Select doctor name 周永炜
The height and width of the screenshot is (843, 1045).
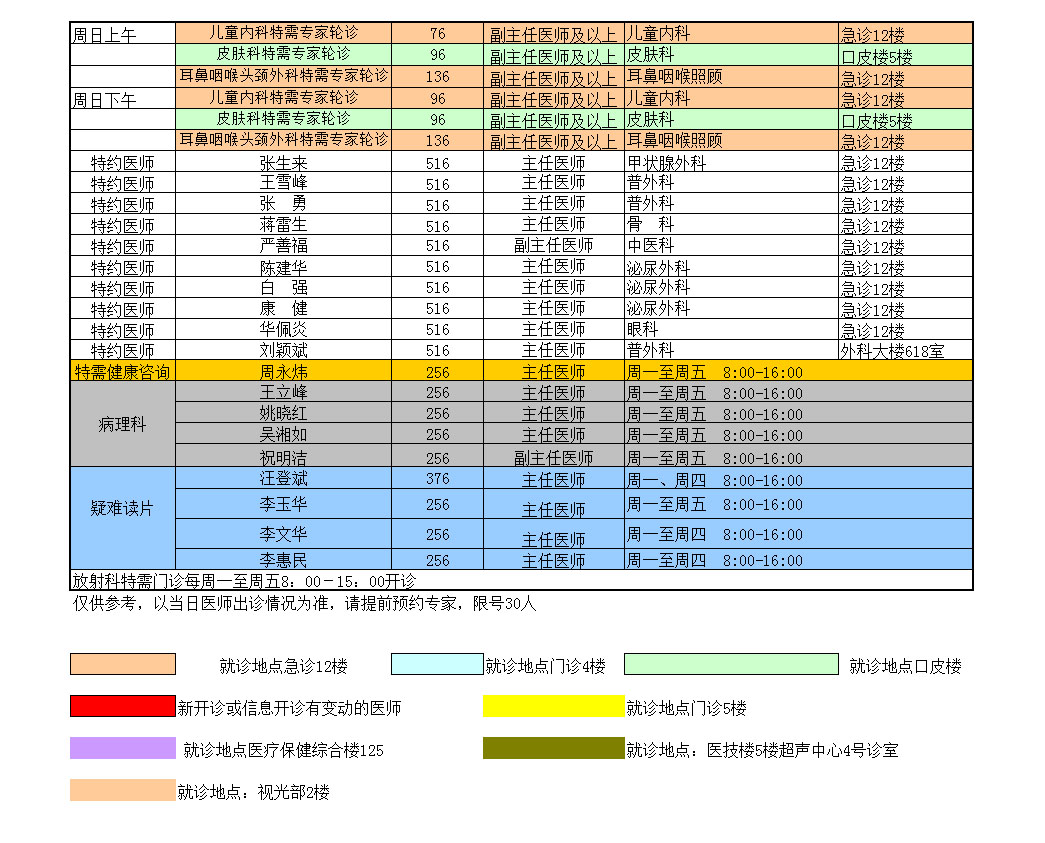(283, 371)
